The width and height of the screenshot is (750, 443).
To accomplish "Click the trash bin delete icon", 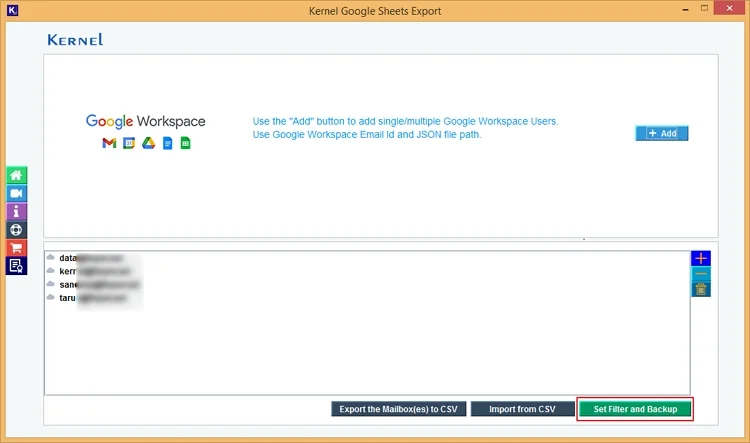I will [x=701, y=290].
